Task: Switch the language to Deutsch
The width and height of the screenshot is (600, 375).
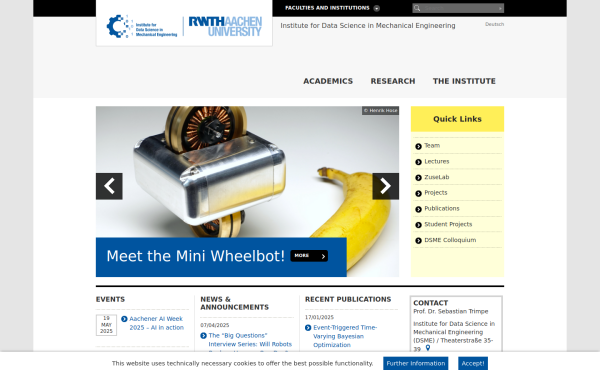Action: [494, 24]
